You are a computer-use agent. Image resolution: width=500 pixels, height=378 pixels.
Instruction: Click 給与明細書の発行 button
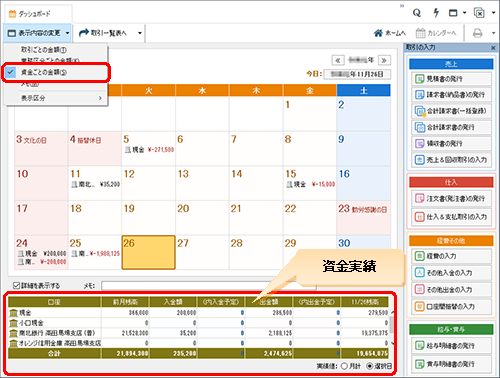coord(451,346)
